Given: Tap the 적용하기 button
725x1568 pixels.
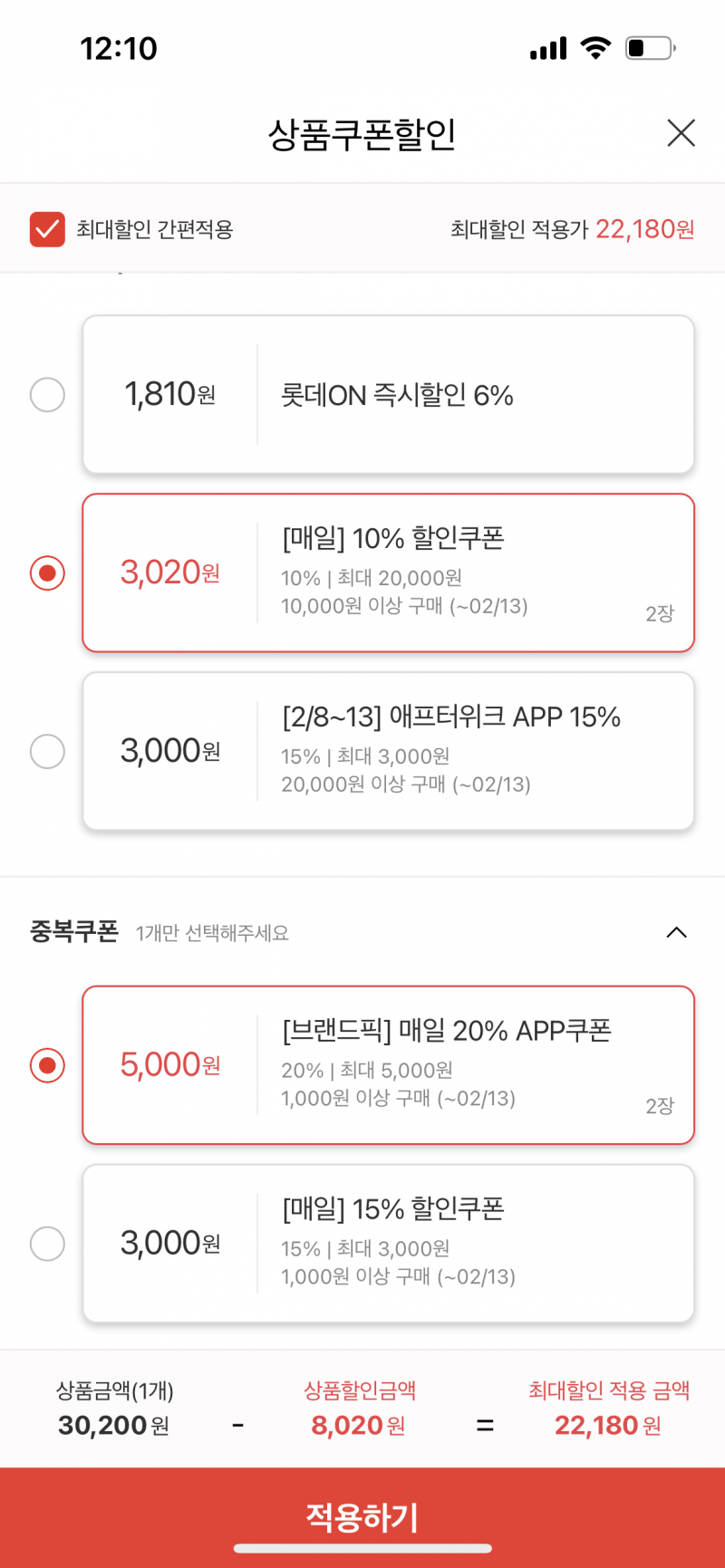Looking at the screenshot, I should pyautogui.click(x=362, y=1517).
